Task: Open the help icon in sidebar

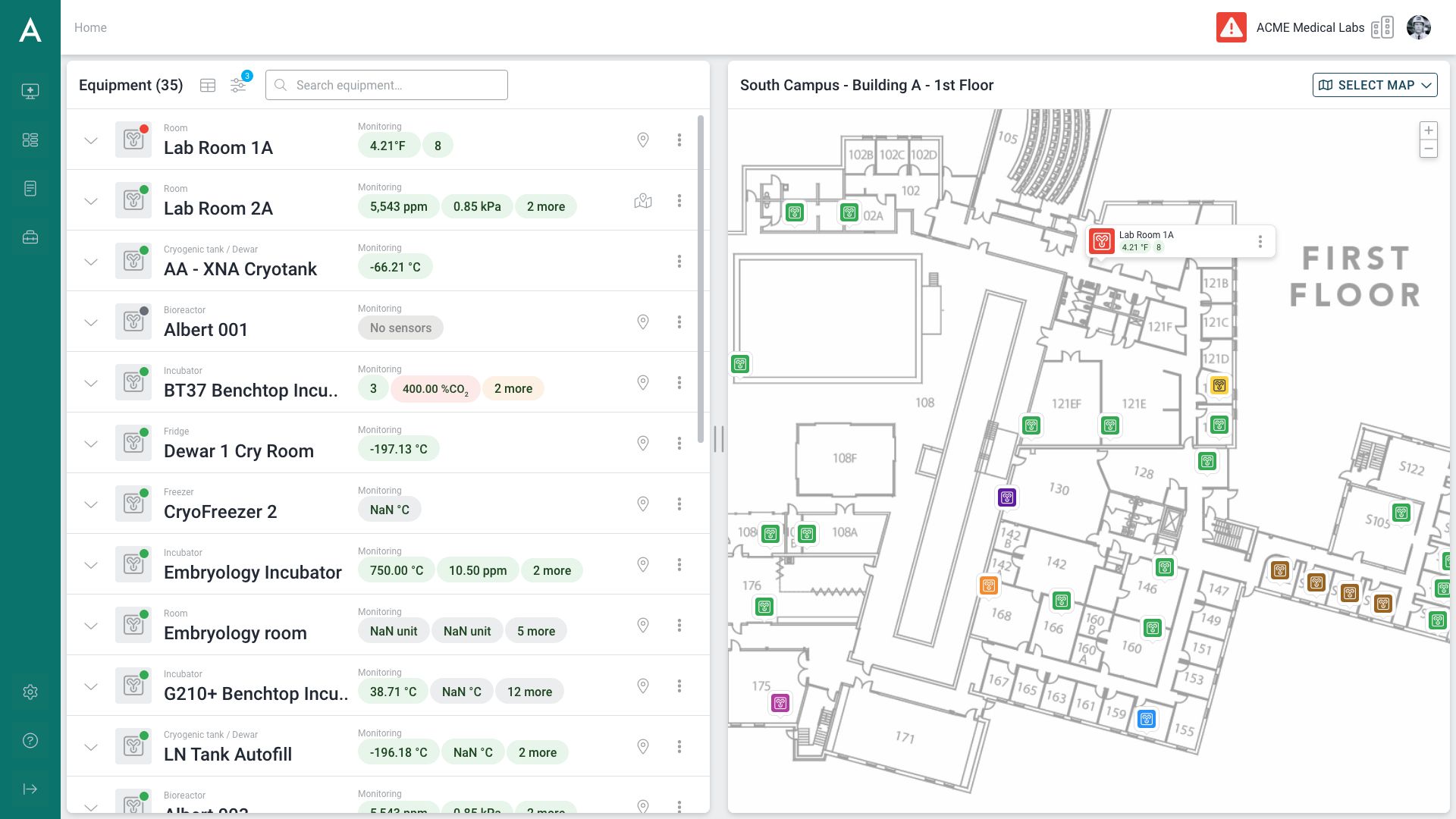Action: [x=30, y=741]
